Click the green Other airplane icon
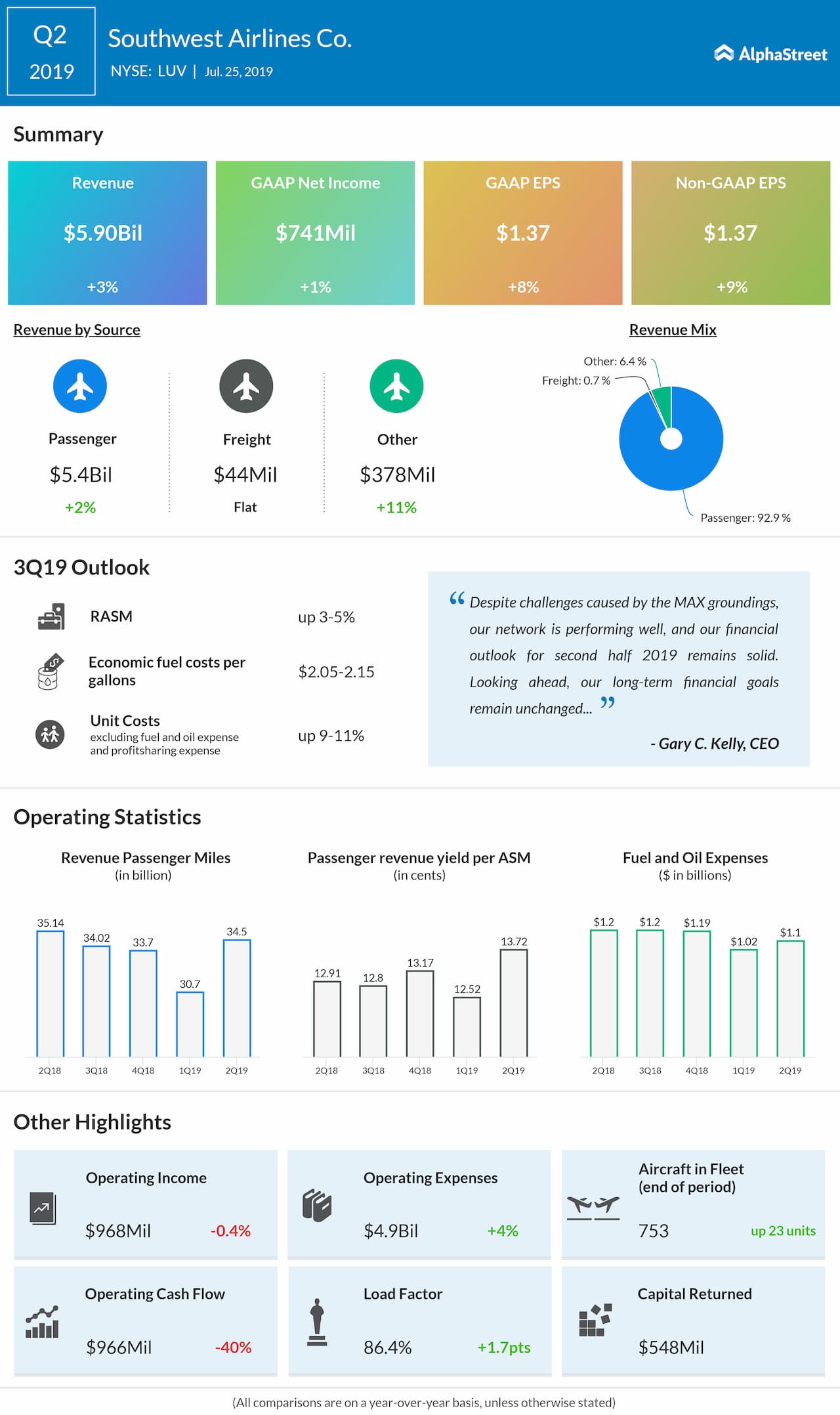The image size is (840, 1415). coord(396,386)
